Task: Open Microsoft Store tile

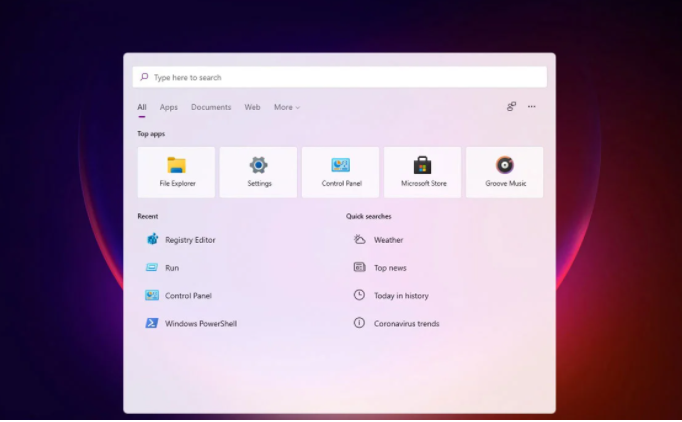Action: [422, 172]
